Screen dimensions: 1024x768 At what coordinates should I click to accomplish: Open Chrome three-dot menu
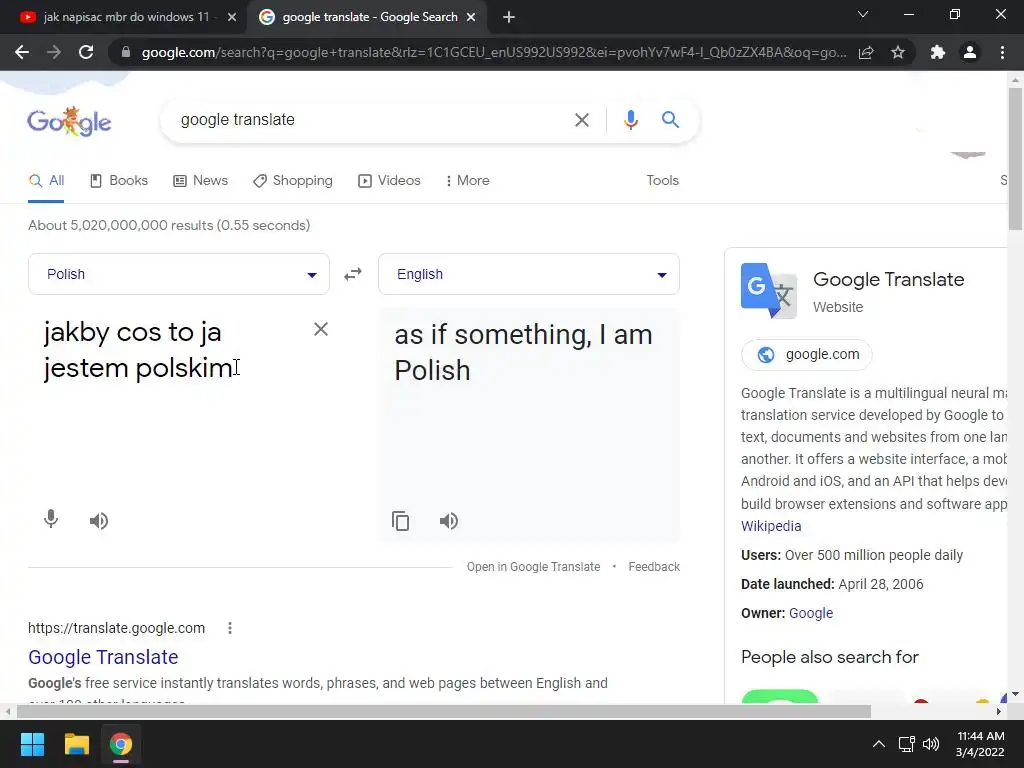(x=1002, y=52)
